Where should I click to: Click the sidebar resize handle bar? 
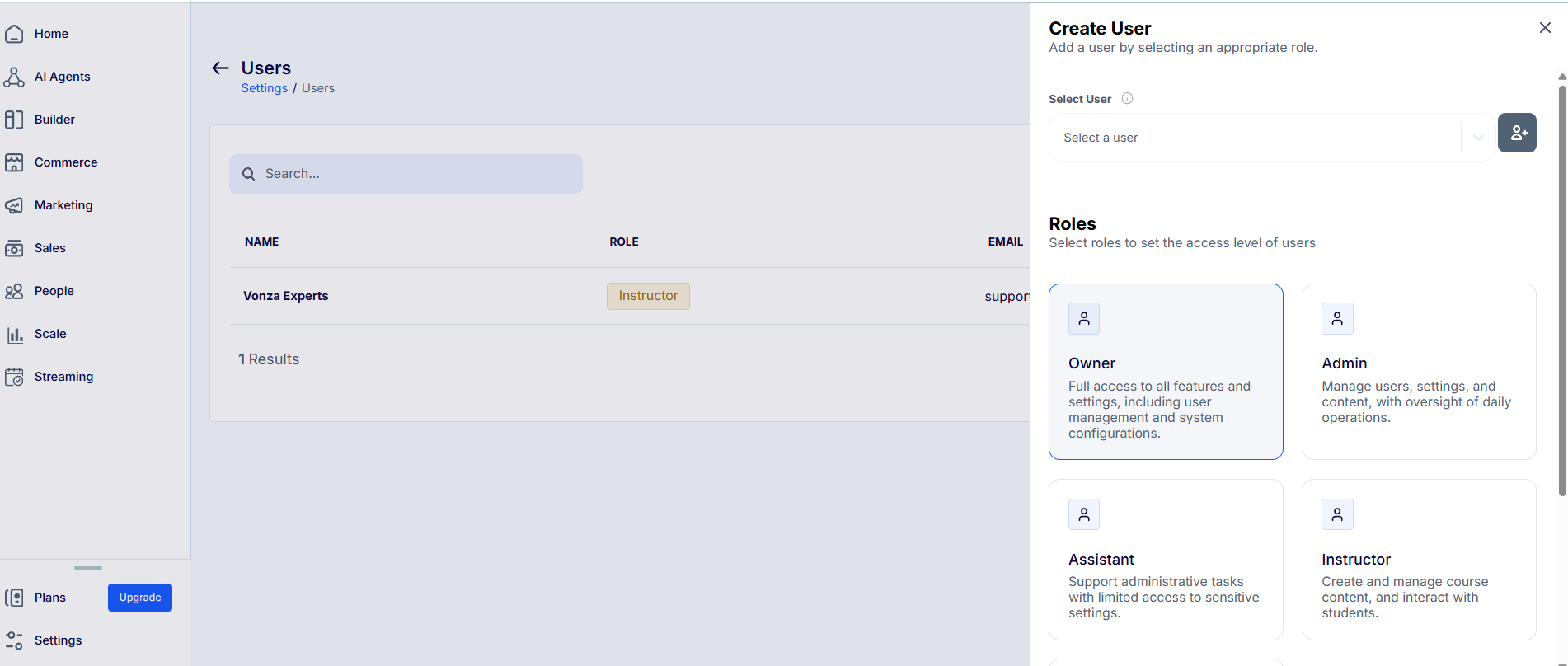[x=88, y=568]
